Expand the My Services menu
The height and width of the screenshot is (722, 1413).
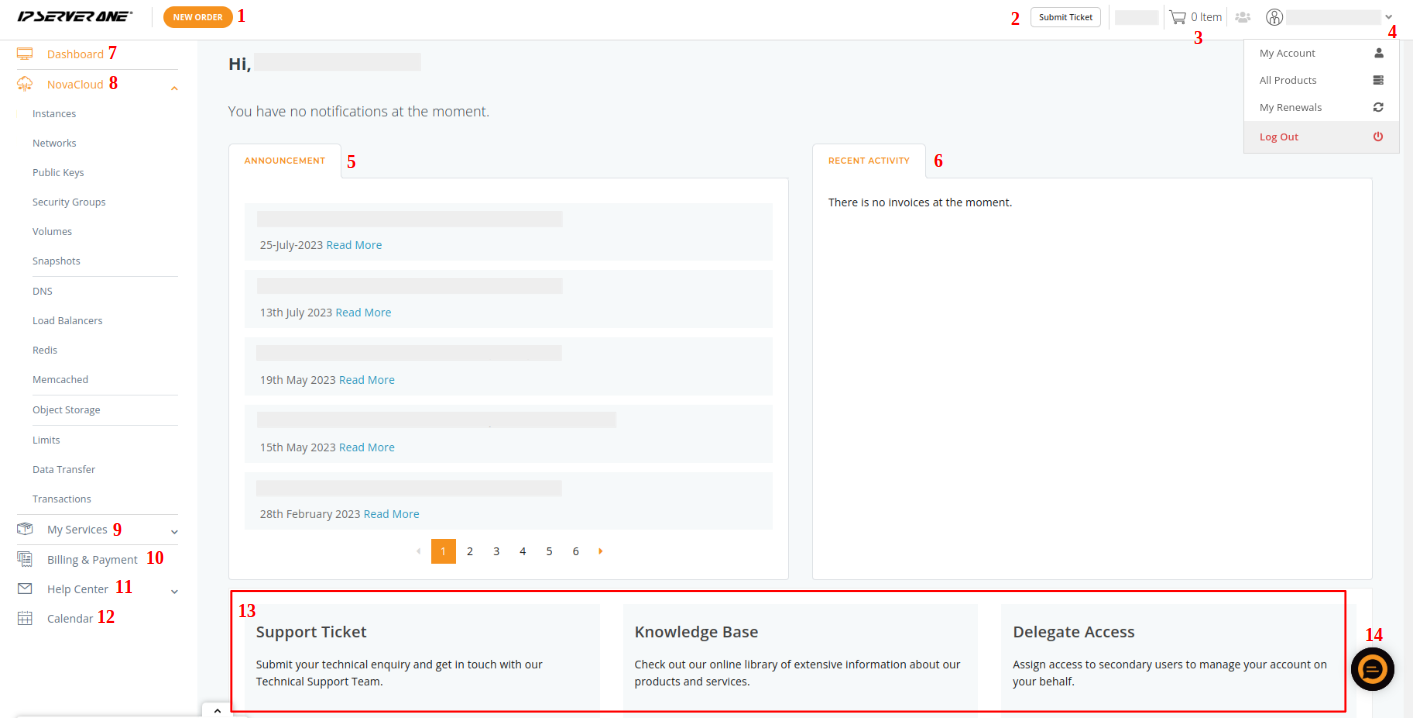tap(174, 531)
